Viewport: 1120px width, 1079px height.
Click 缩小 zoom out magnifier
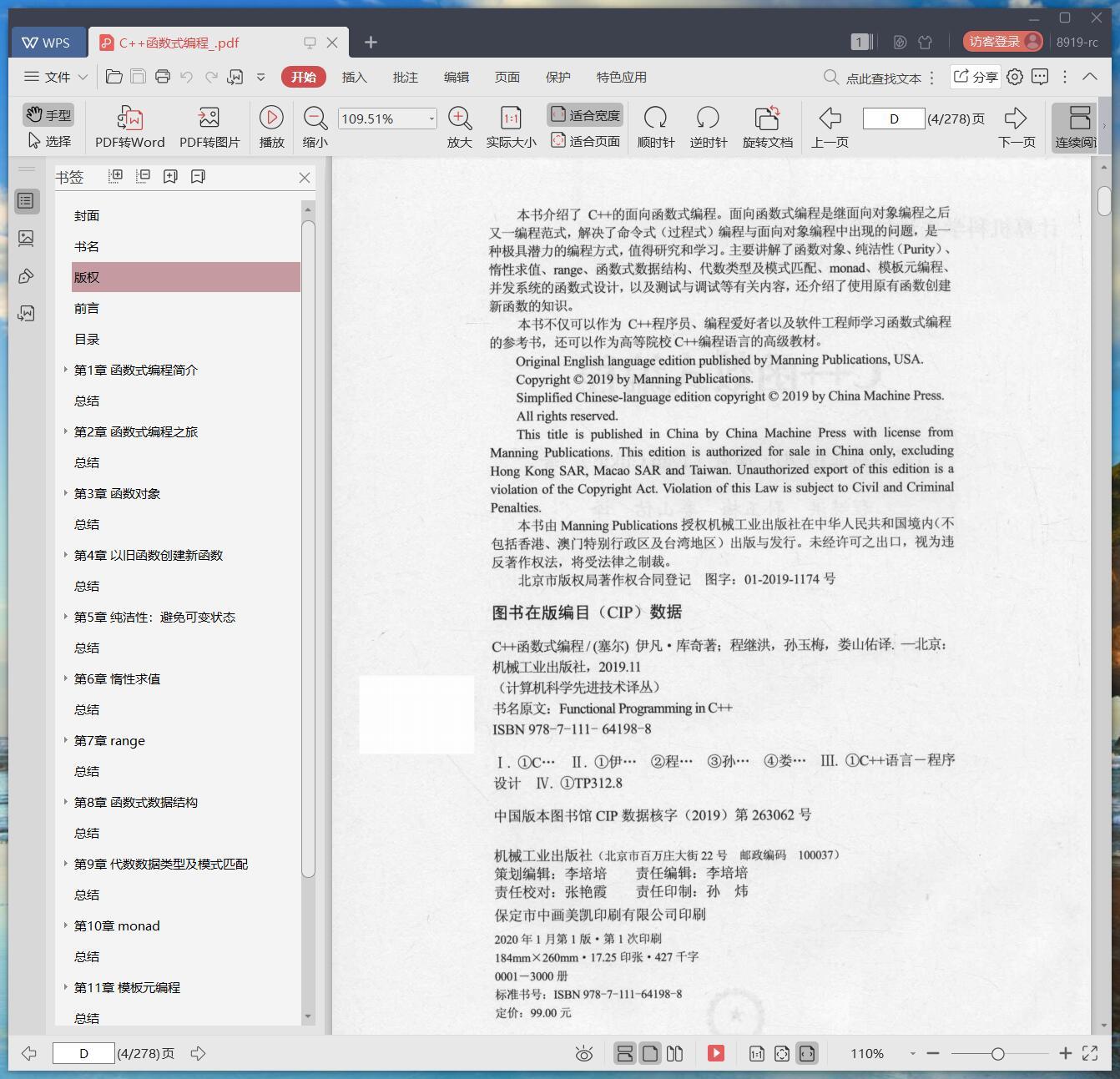(315, 127)
